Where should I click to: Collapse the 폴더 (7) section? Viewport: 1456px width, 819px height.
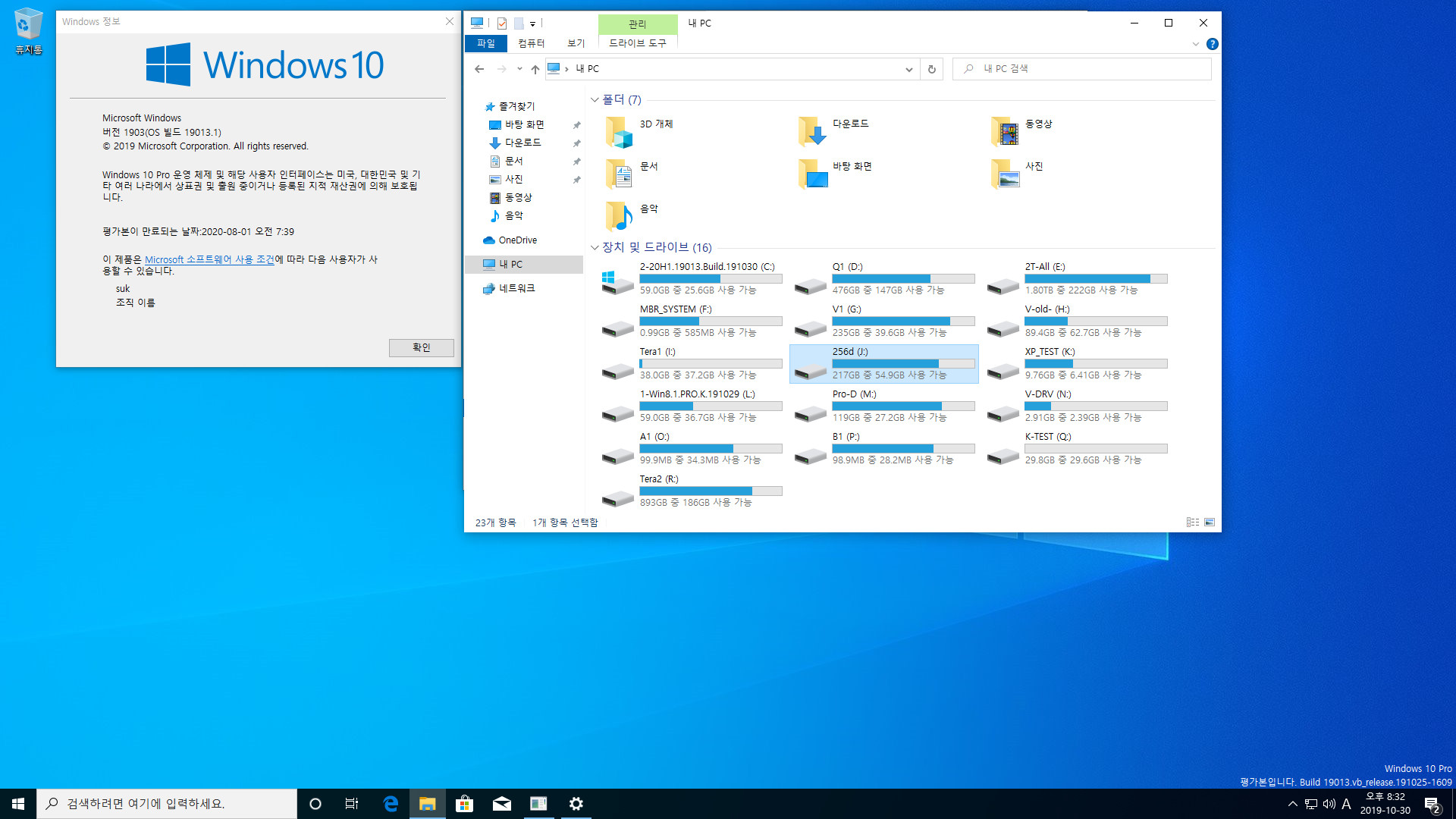[595, 100]
